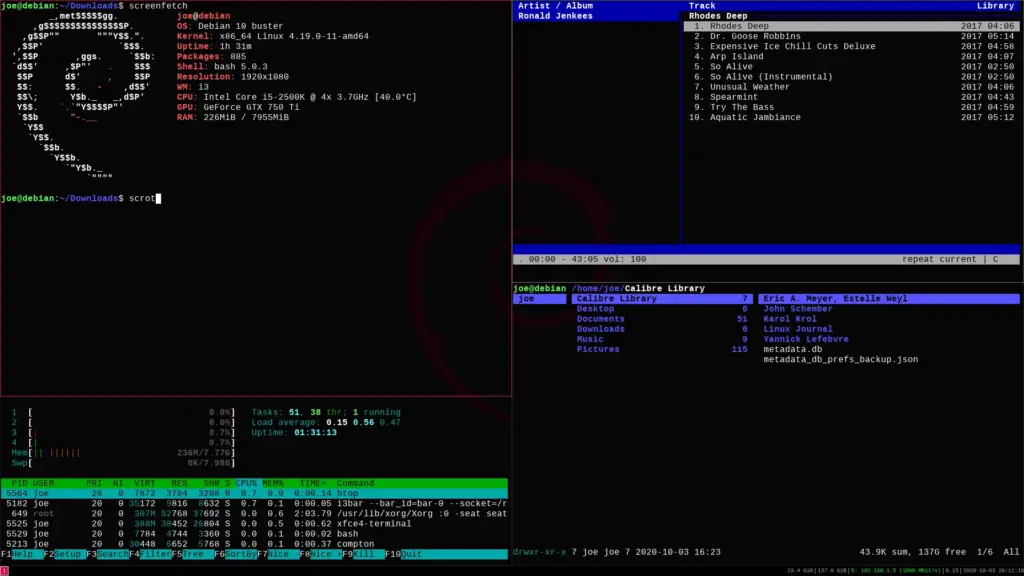Select the xfce4-terminal process row in htop

coord(254,524)
